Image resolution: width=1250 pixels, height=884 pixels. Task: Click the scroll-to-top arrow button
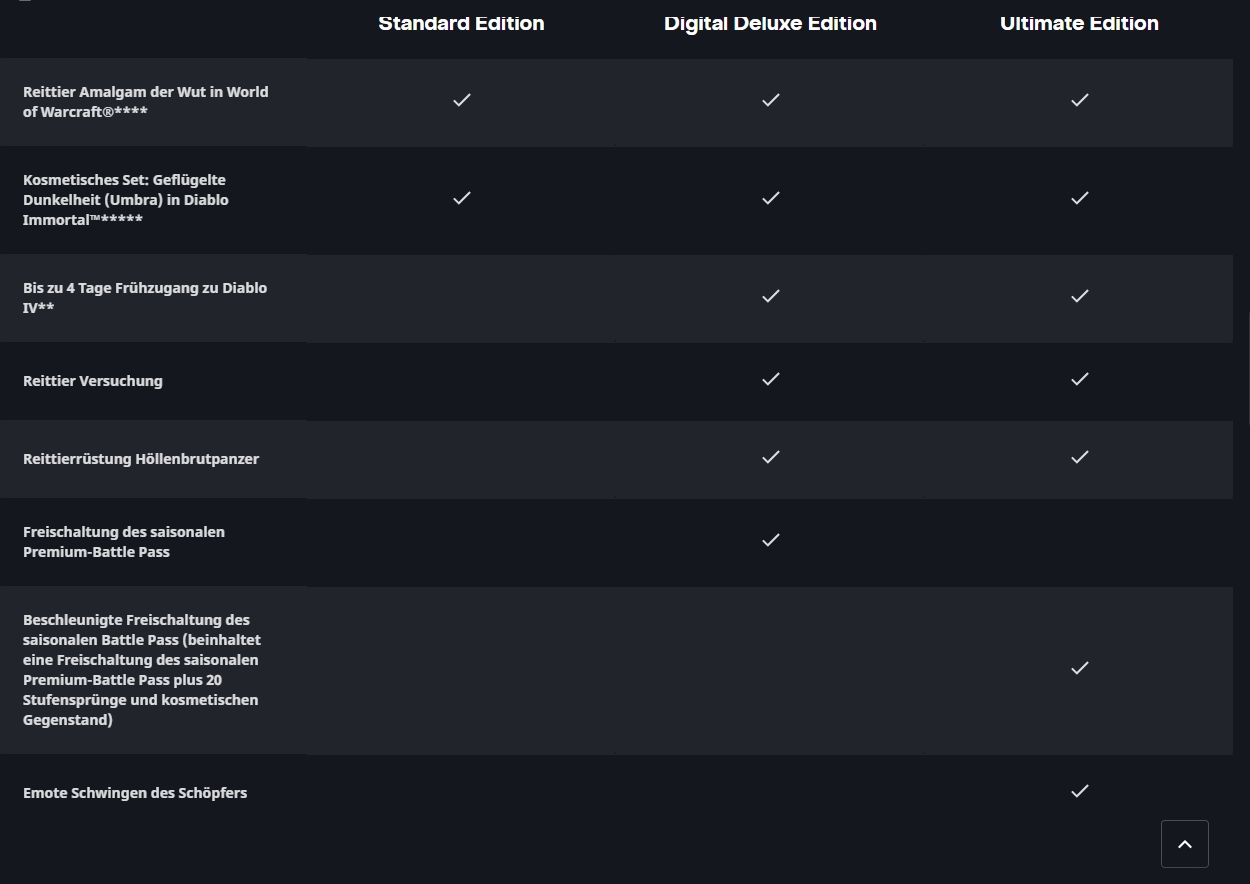click(x=1184, y=844)
